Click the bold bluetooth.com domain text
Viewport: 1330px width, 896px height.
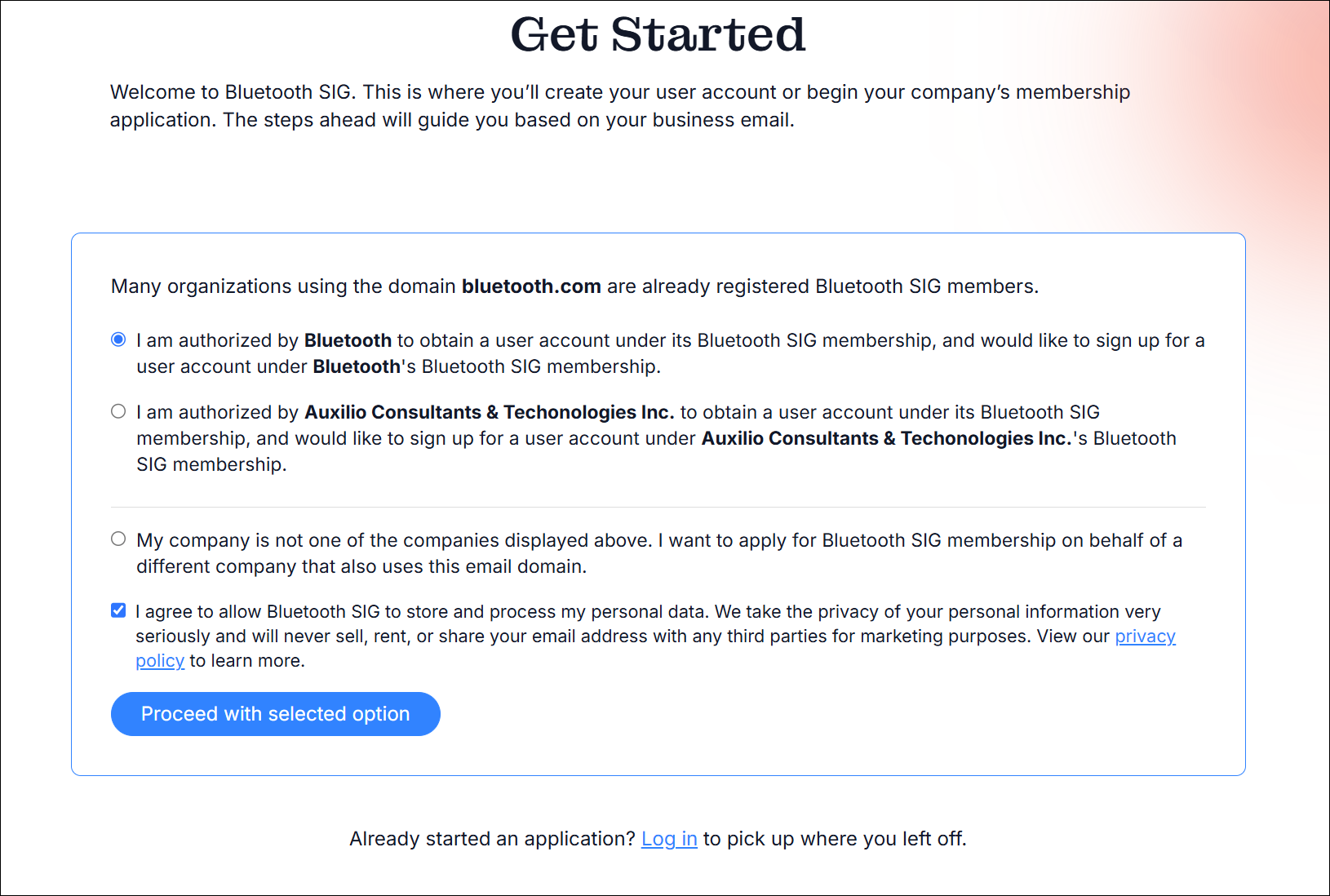(531, 286)
